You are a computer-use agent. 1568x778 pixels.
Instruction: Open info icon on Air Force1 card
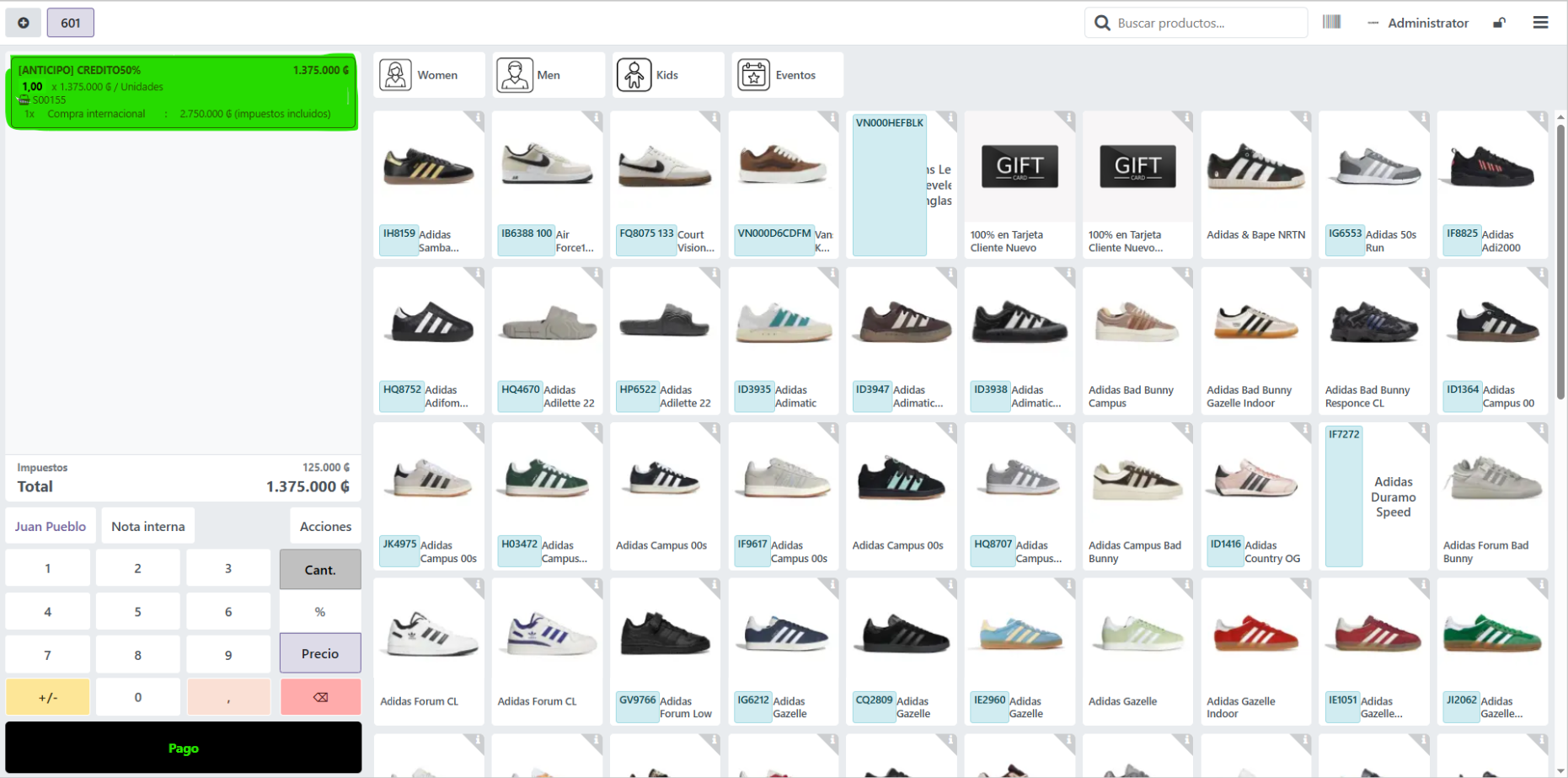tap(596, 119)
